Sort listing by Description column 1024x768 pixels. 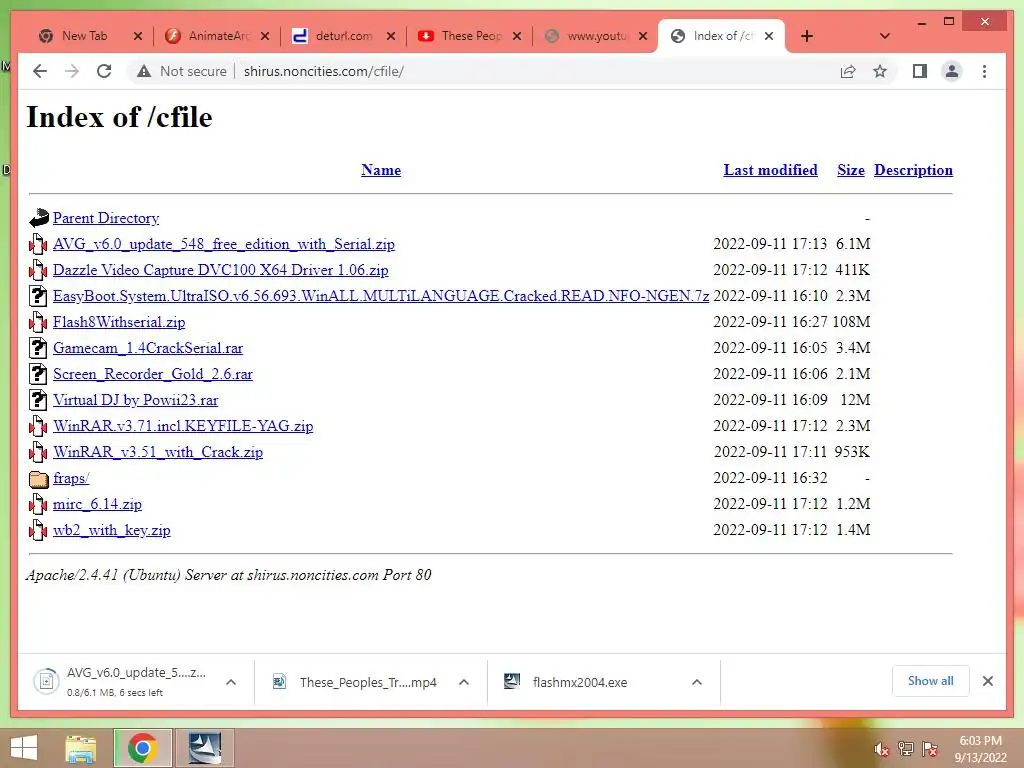tap(913, 170)
